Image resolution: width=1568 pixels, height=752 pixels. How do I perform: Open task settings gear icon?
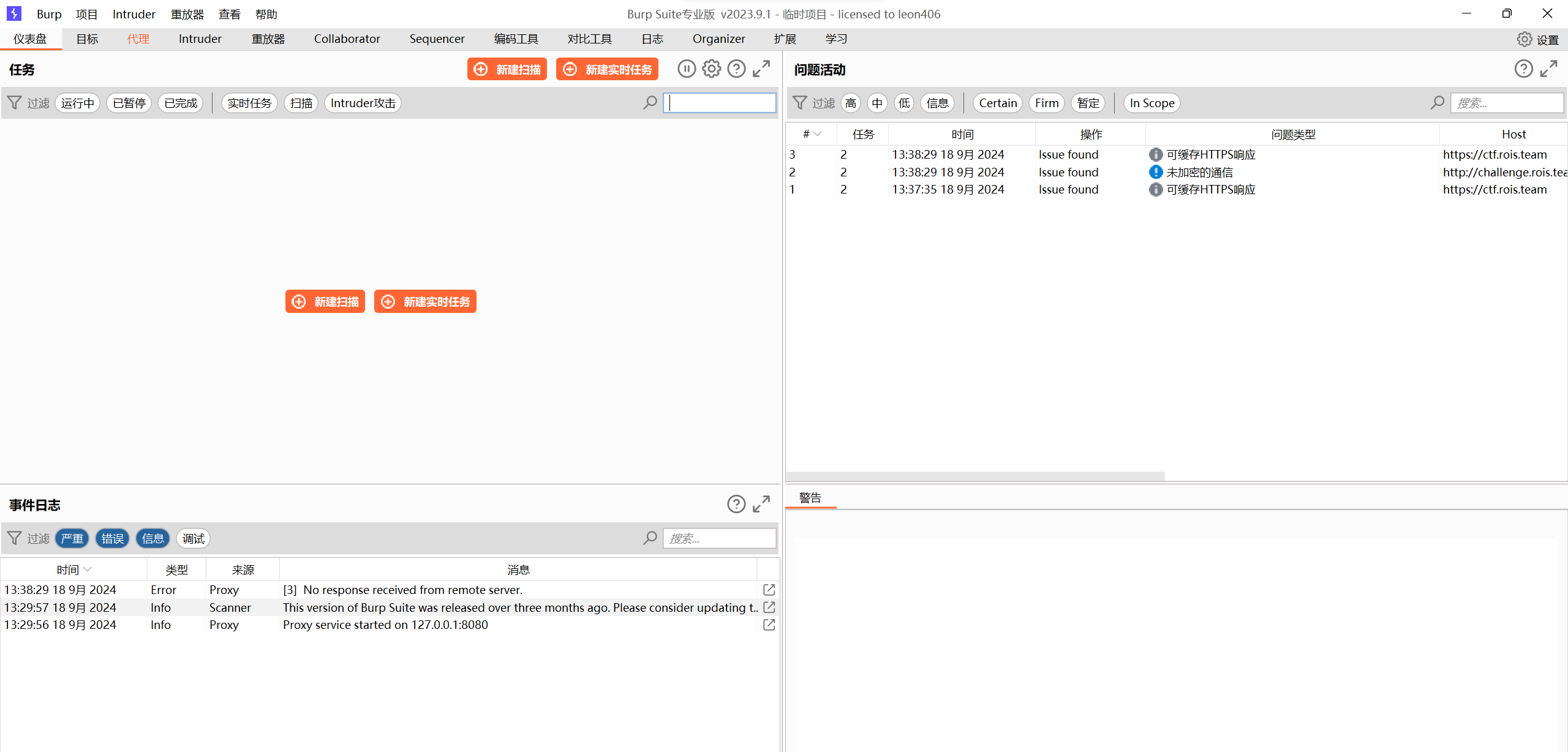pos(711,69)
